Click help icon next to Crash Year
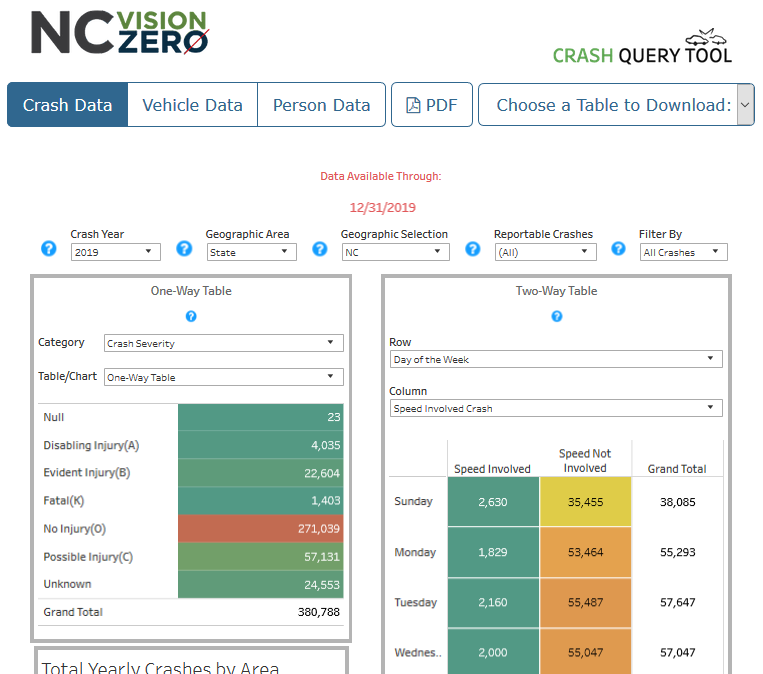763x674 pixels. coord(48,249)
